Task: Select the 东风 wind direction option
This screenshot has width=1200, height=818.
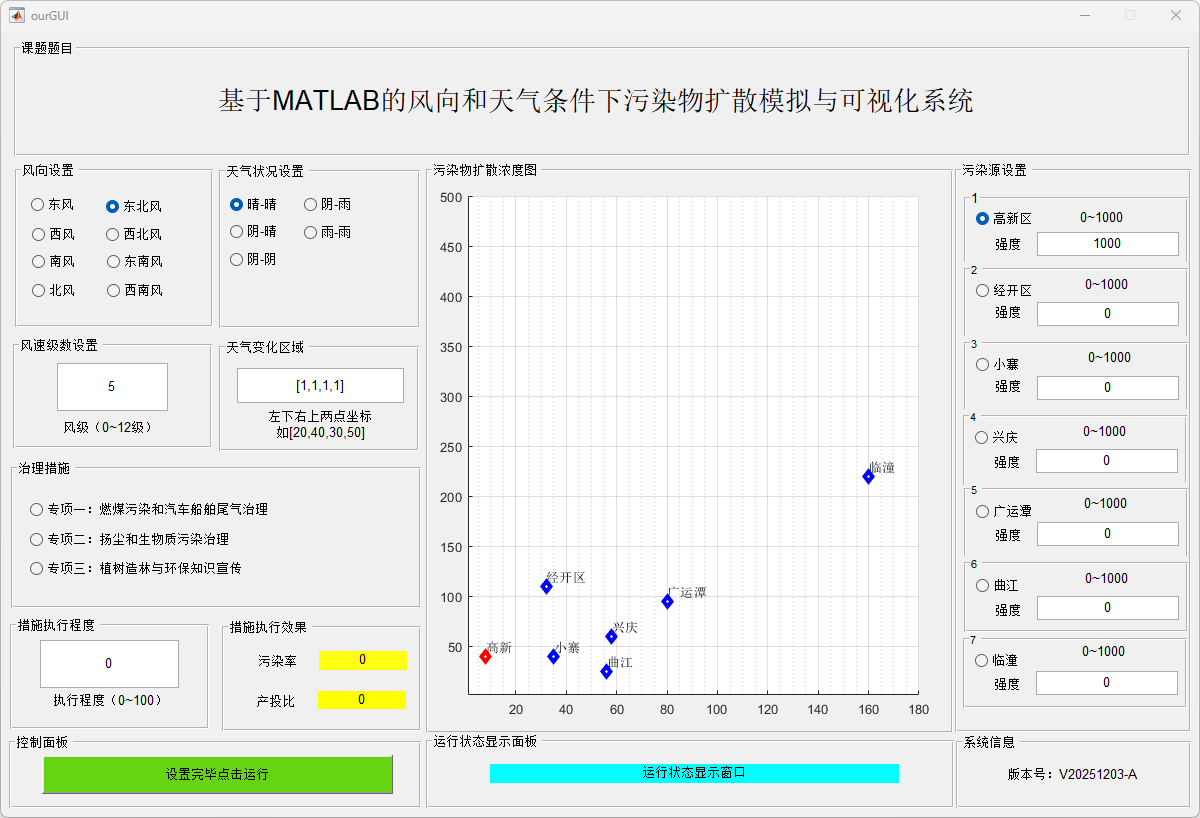Action: click(38, 205)
